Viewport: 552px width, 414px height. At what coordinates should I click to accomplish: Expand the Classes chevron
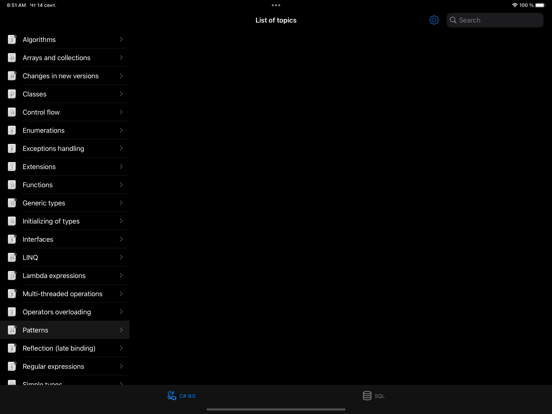tap(121, 94)
